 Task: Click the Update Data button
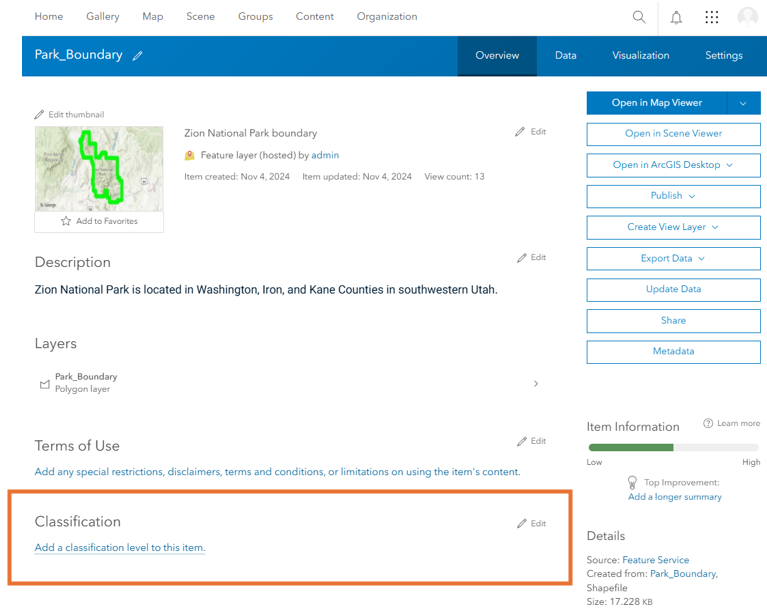(x=673, y=290)
